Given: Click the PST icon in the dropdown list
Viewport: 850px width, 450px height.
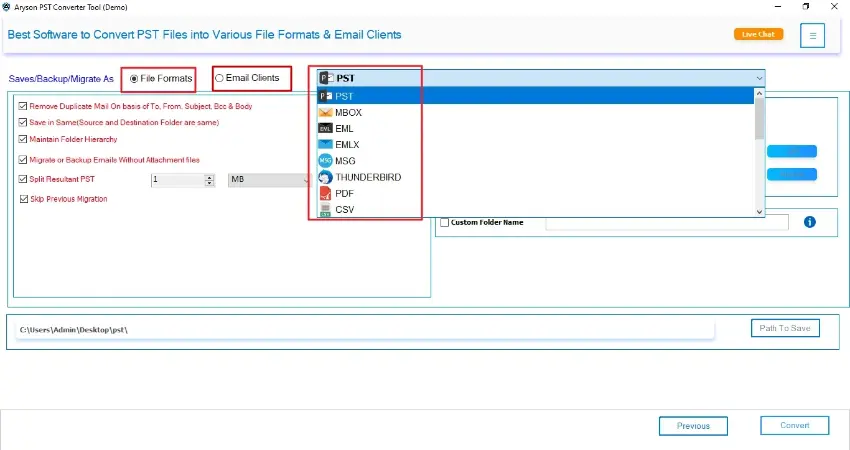Looking at the screenshot, I should [325, 96].
